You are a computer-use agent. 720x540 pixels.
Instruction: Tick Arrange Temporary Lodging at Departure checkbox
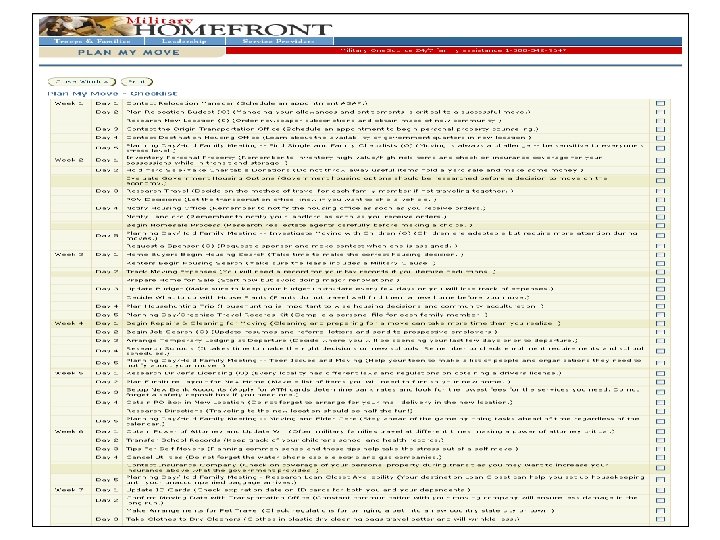[660, 341]
